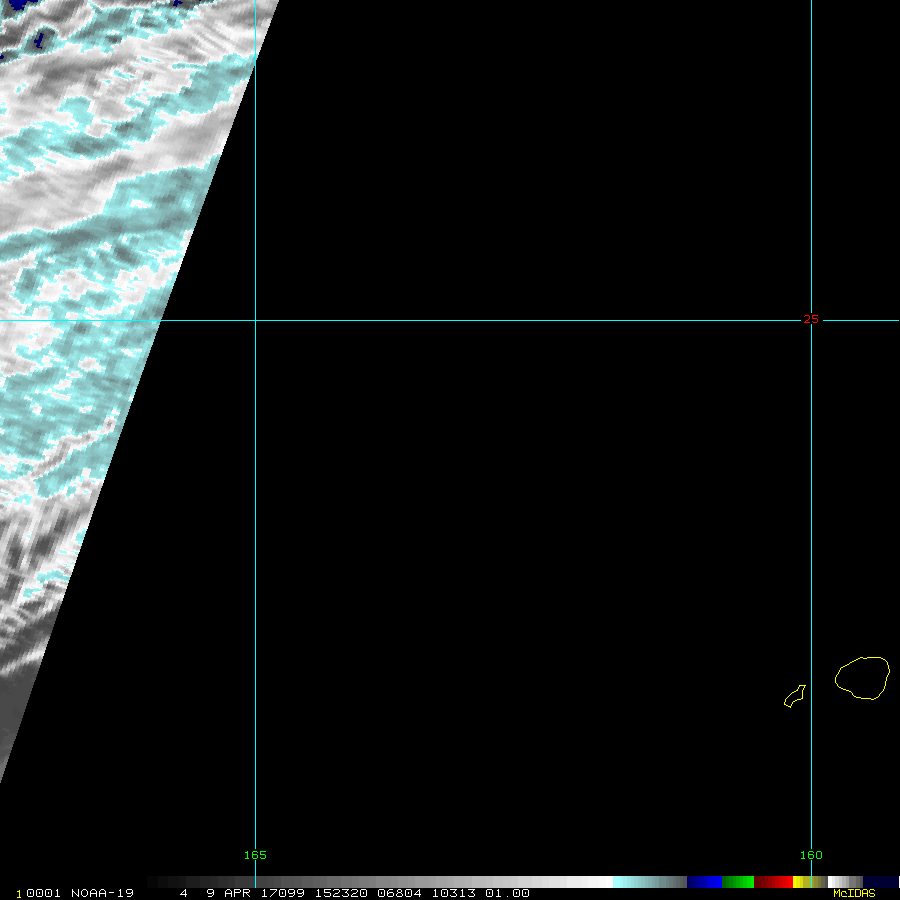Viewport: 900px width, 900px height.
Task: Click the green 160 longitude label
Action: [x=811, y=855]
